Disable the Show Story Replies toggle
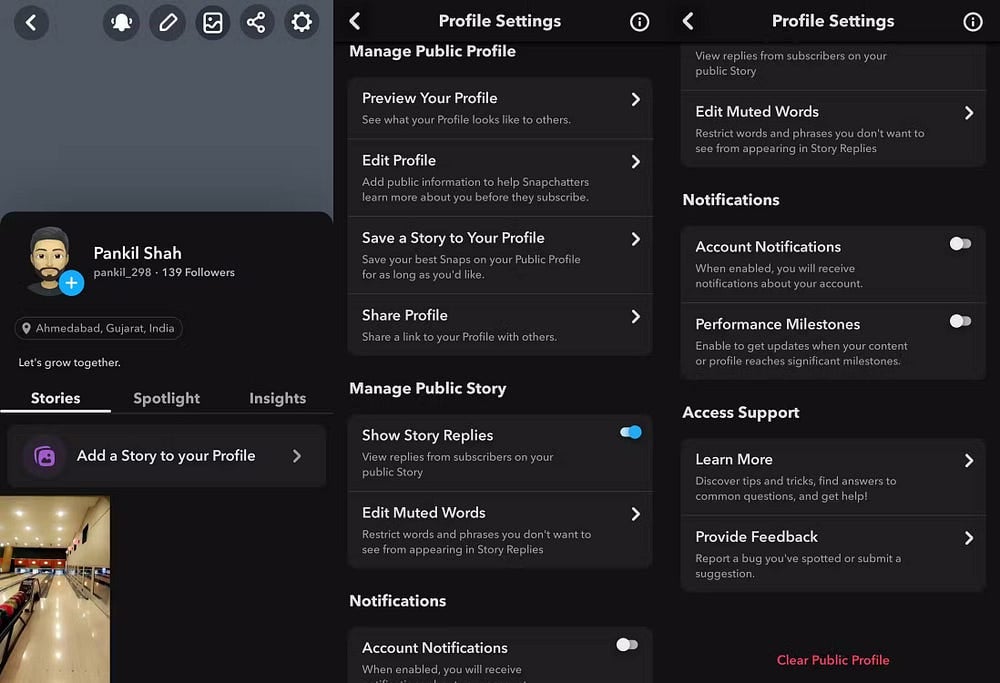 pyautogui.click(x=630, y=432)
